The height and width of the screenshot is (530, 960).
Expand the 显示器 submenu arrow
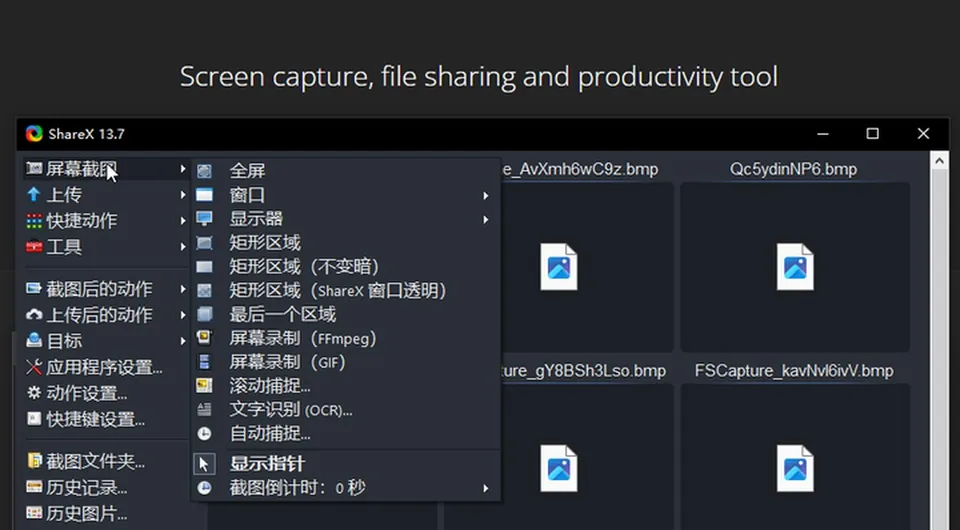pyautogui.click(x=486, y=219)
